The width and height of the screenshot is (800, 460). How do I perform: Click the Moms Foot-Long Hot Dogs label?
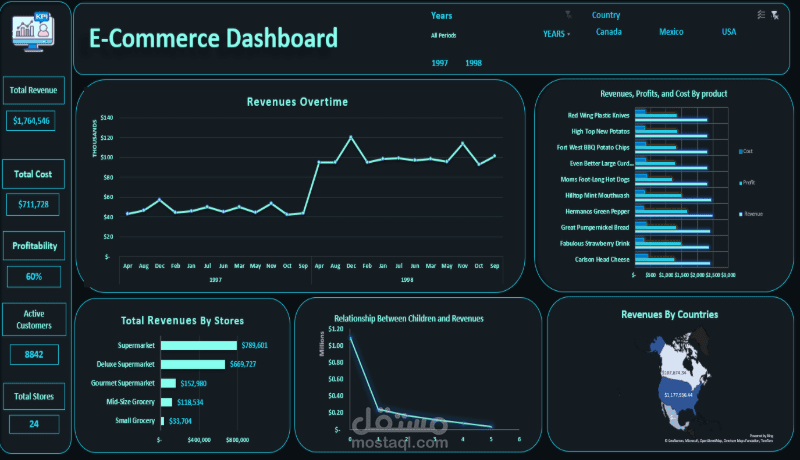(595, 180)
